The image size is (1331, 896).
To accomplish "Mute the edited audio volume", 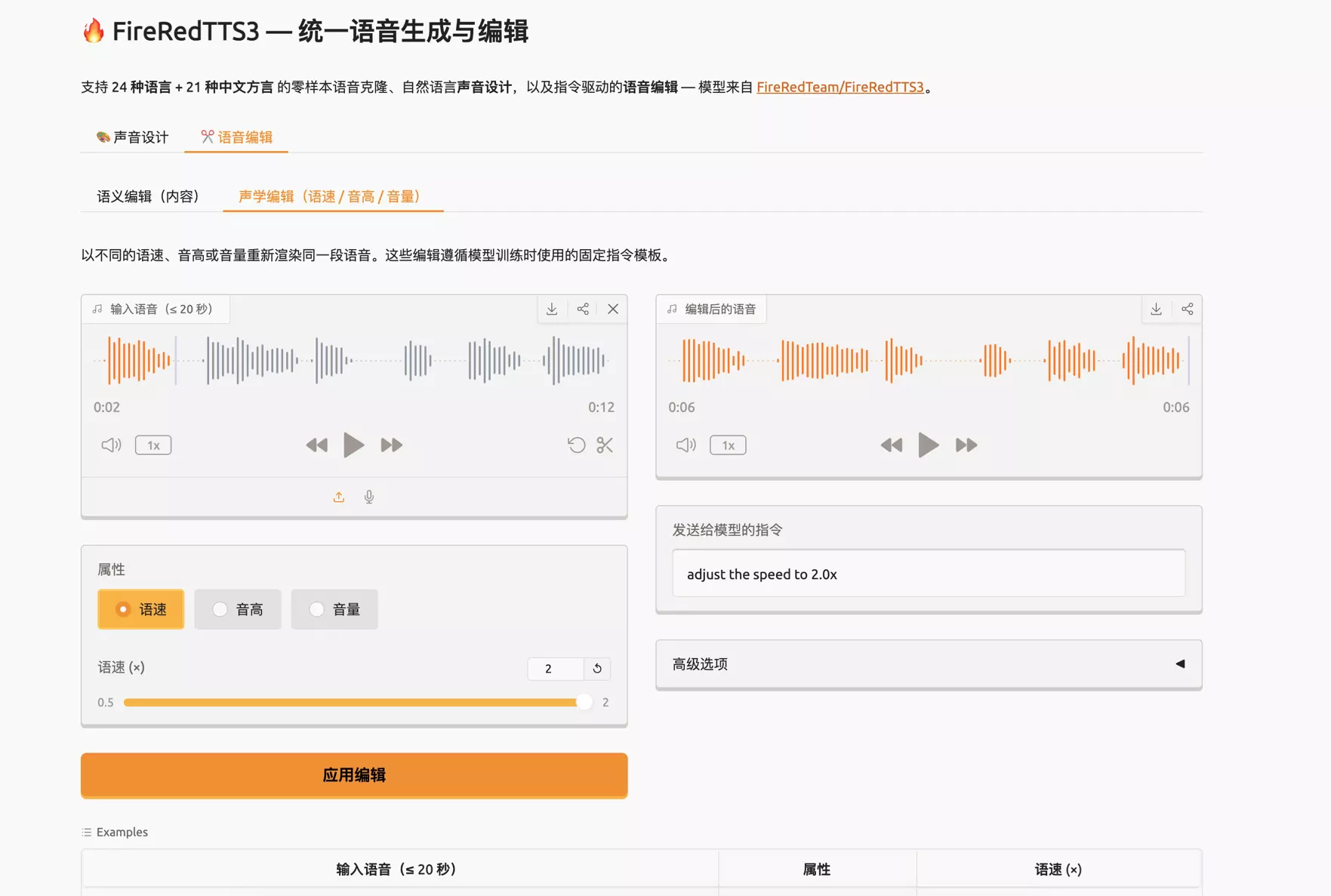I will click(686, 445).
